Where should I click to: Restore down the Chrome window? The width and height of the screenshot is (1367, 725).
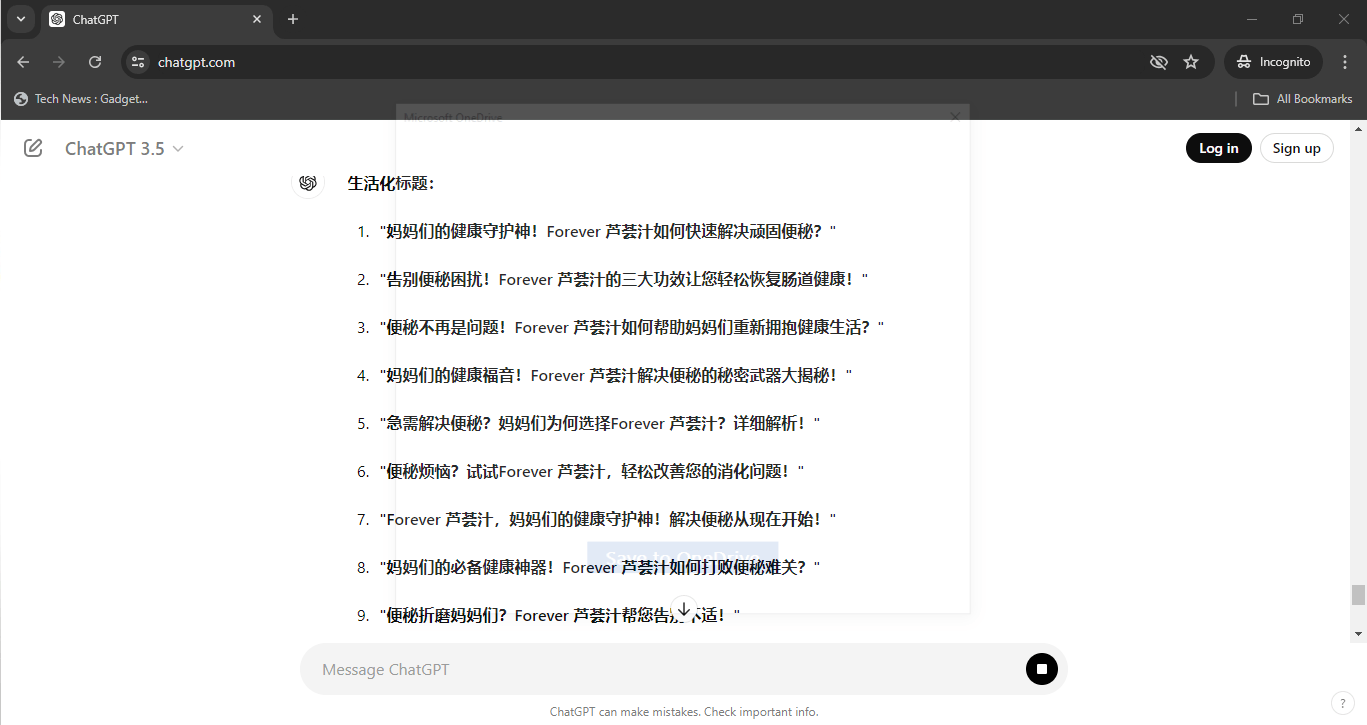click(1298, 19)
